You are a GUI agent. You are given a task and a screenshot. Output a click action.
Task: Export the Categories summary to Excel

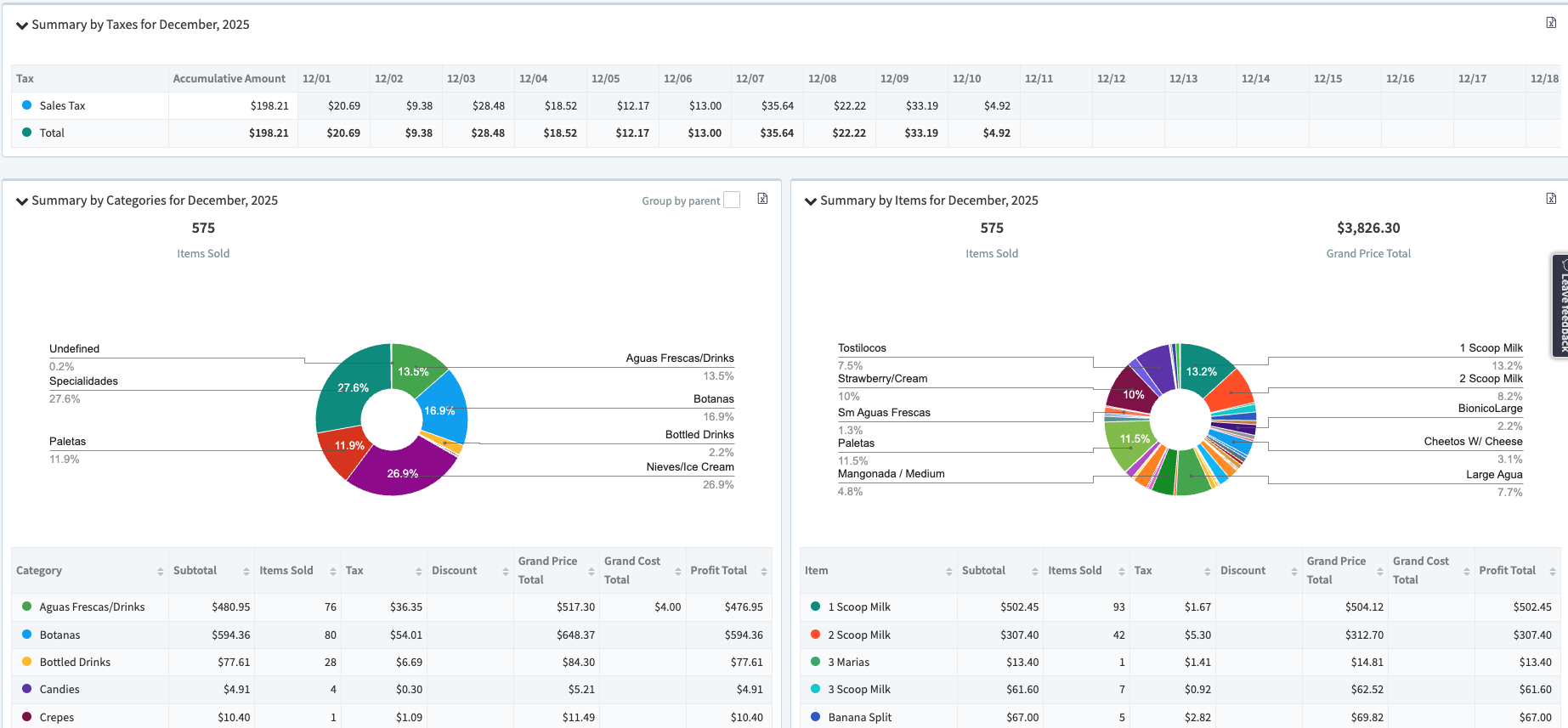click(x=762, y=199)
